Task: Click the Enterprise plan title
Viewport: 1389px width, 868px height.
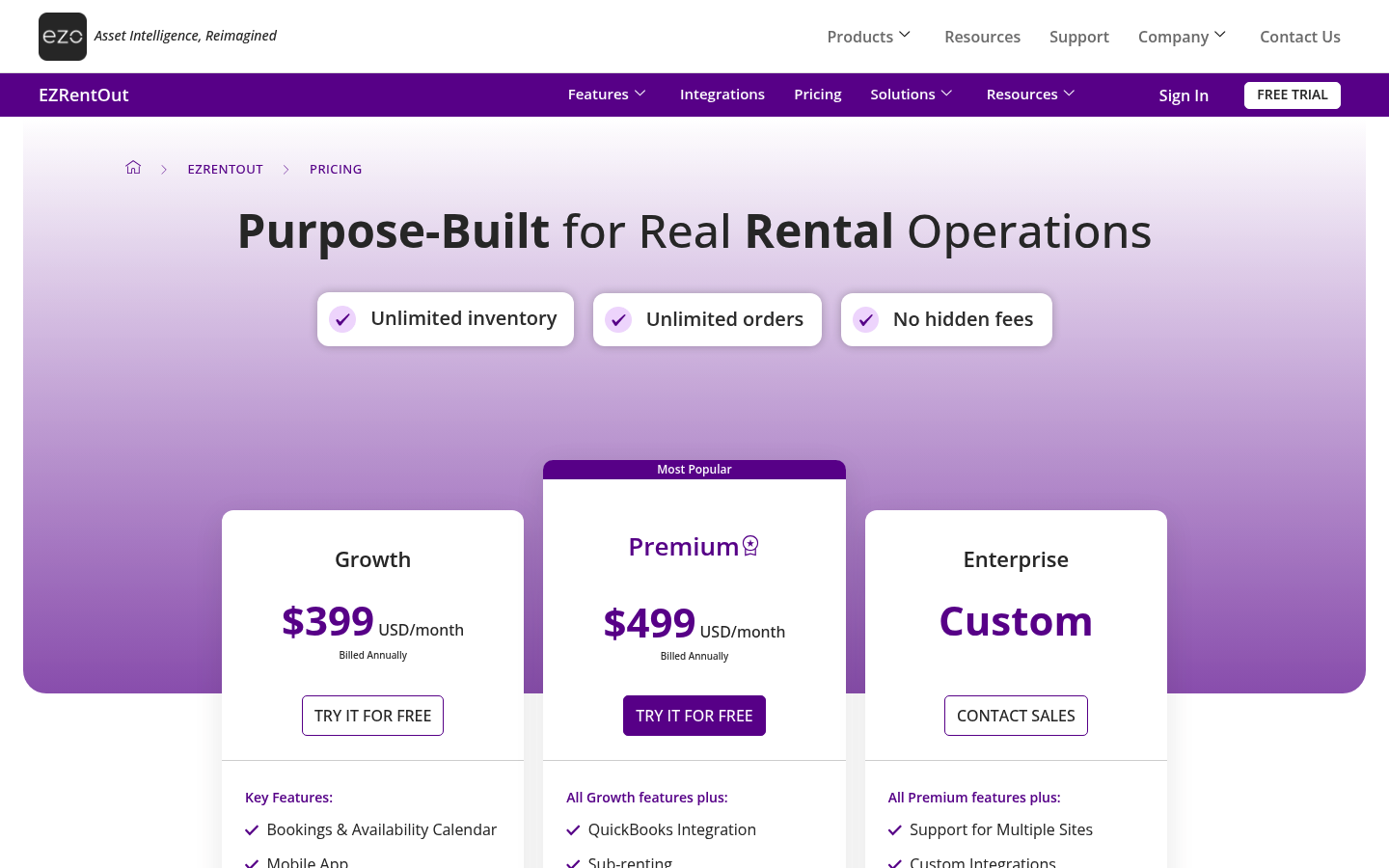Action: (x=1016, y=559)
